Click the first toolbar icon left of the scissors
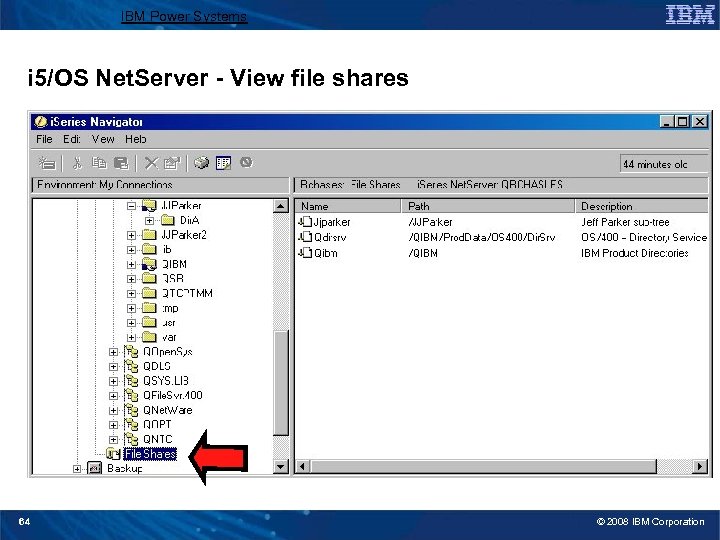 pyautogui.click(x=46, y=163)
